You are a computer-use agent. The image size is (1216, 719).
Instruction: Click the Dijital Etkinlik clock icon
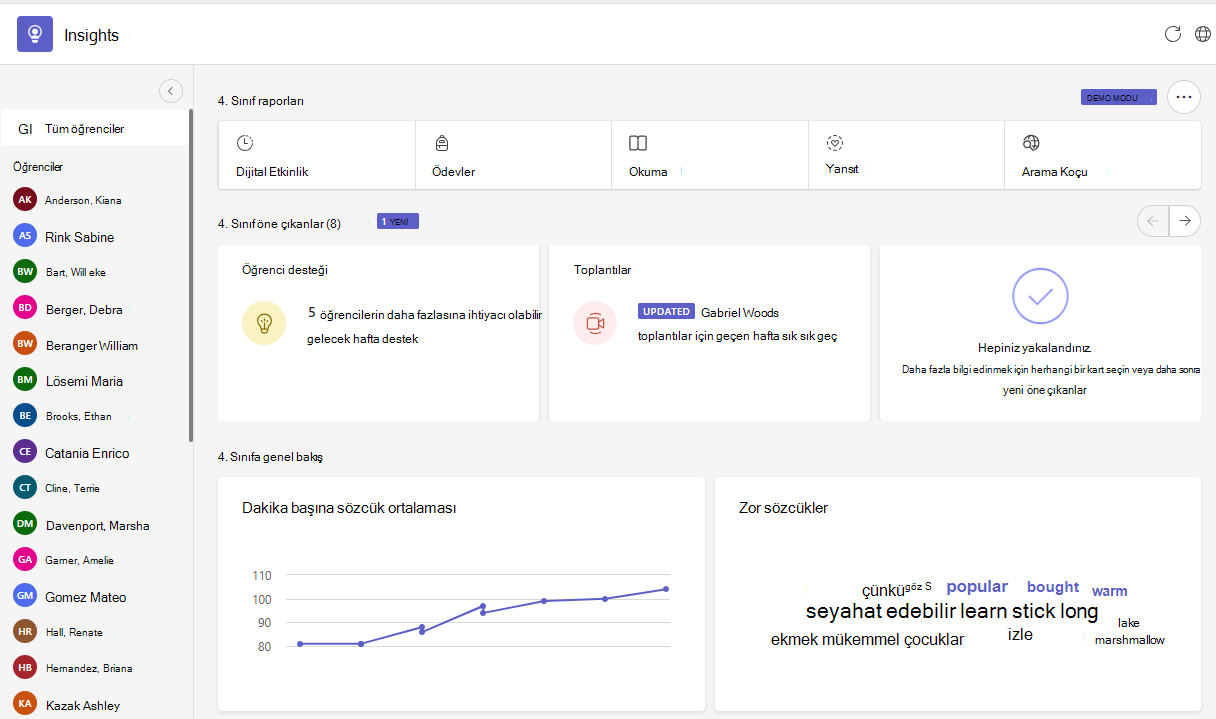pos(245,143)
